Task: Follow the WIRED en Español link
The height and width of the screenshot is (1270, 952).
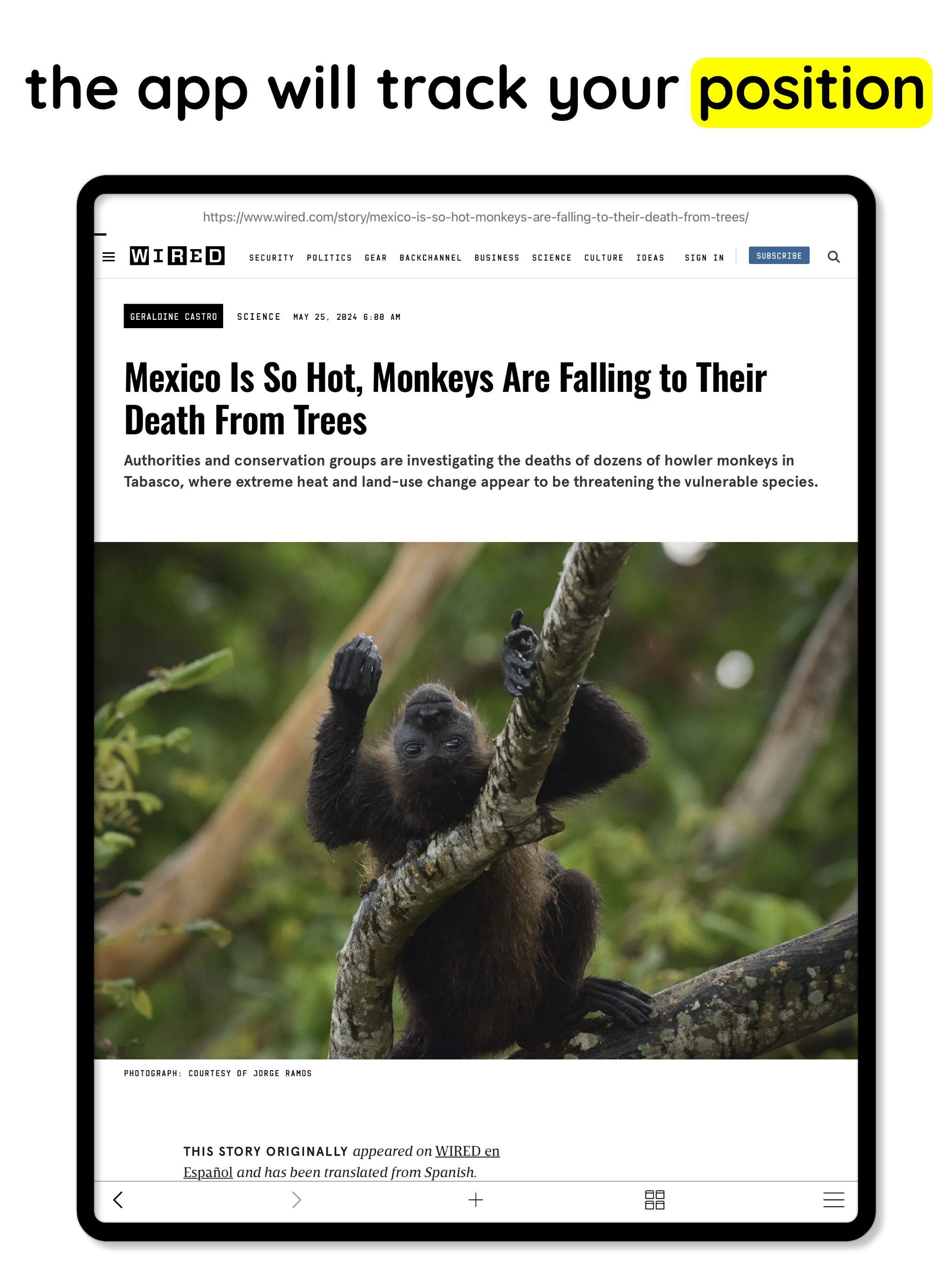Action: click(341, 1162)
